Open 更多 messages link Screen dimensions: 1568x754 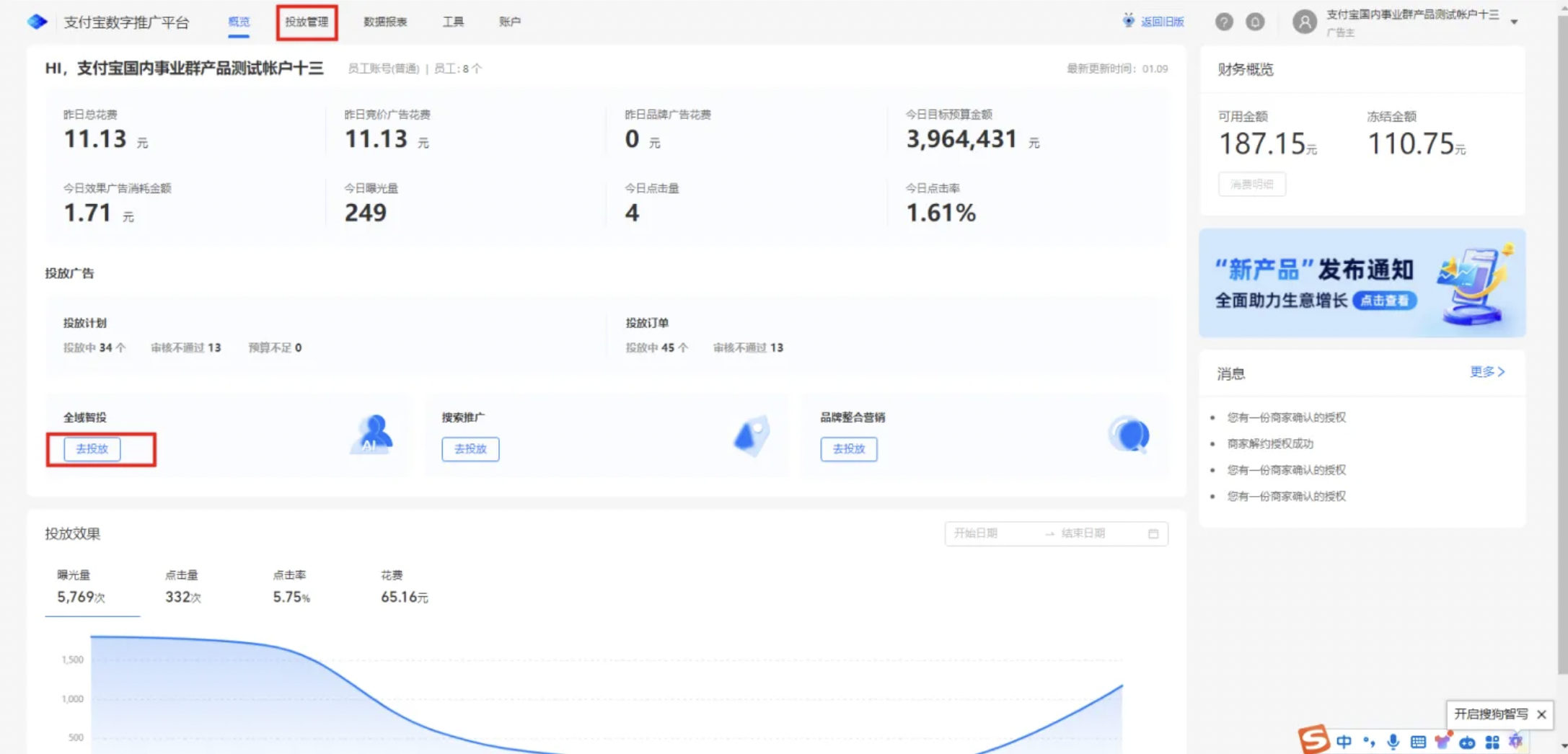pyautogui.click(x=1487, y=372)
